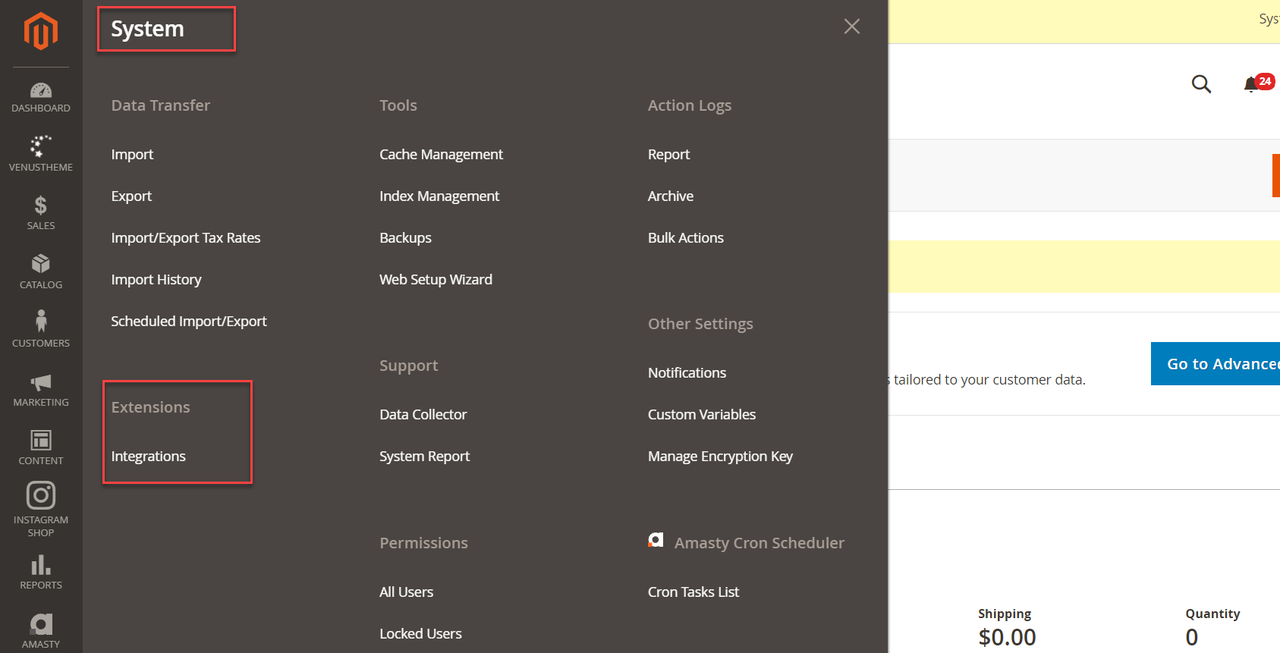Screen dimensions: 1280x653
Task: Click the search magnifier icon
Action: point(1201,84)
